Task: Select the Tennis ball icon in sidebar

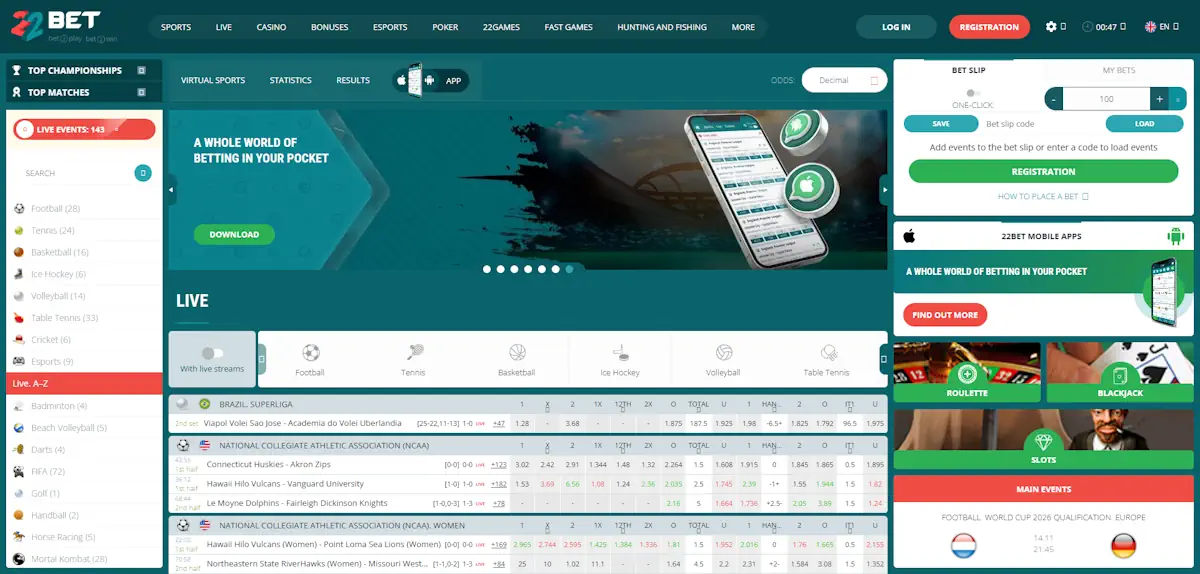Action: (x=19, y=230)
